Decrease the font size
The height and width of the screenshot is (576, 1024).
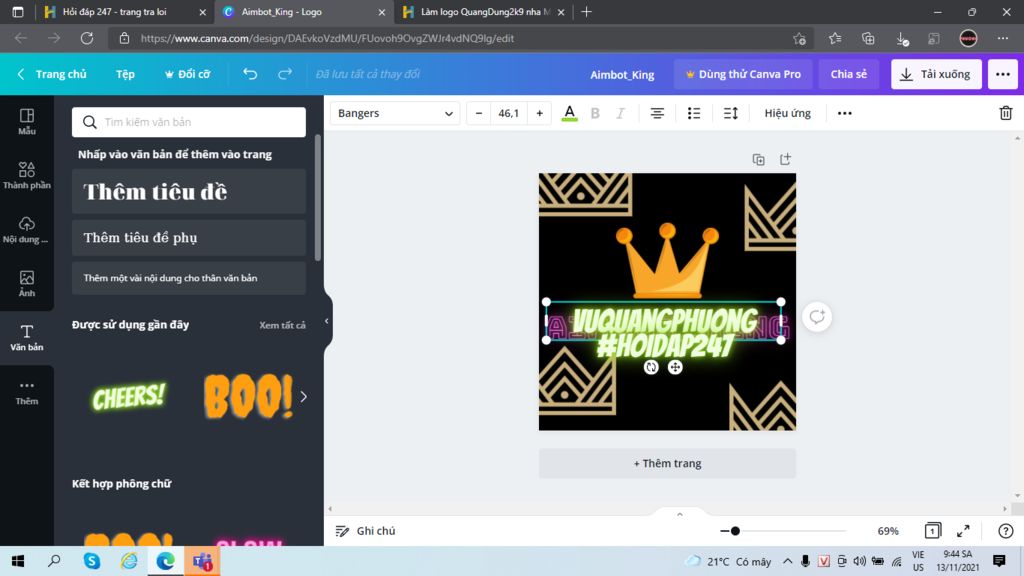pyautogui.click(x=479, y=113)
